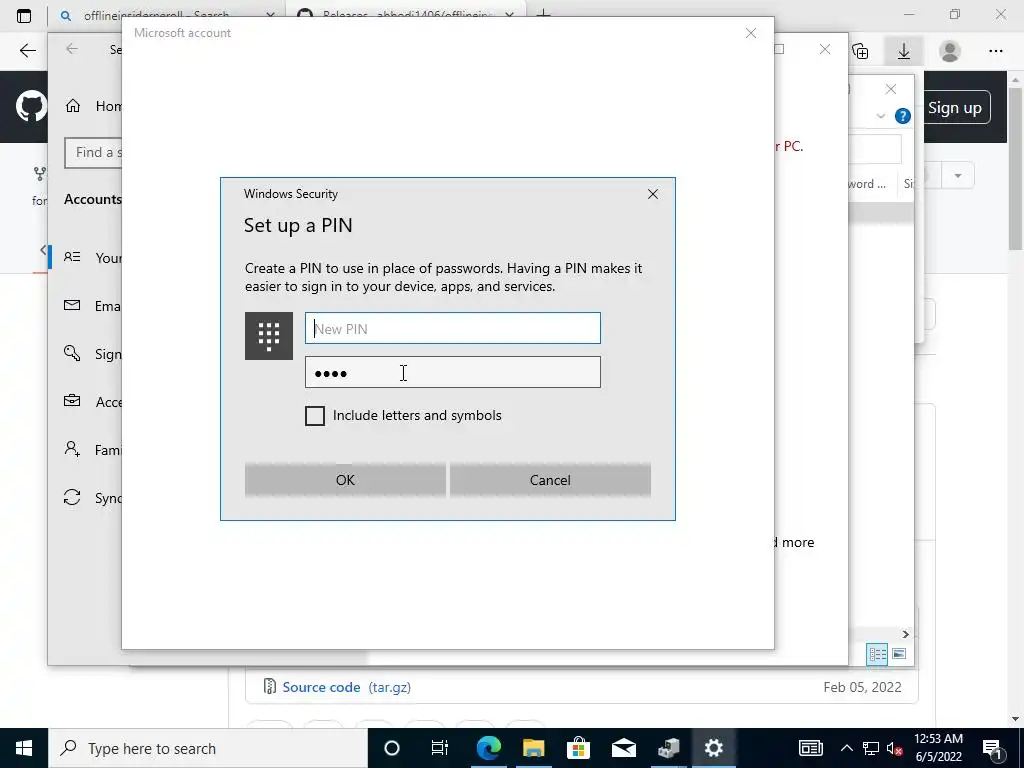The width and height of the screenshot is (1024, 768).
Task: Open Sign-in options key icon in Settings
Action: pos(72,353)
